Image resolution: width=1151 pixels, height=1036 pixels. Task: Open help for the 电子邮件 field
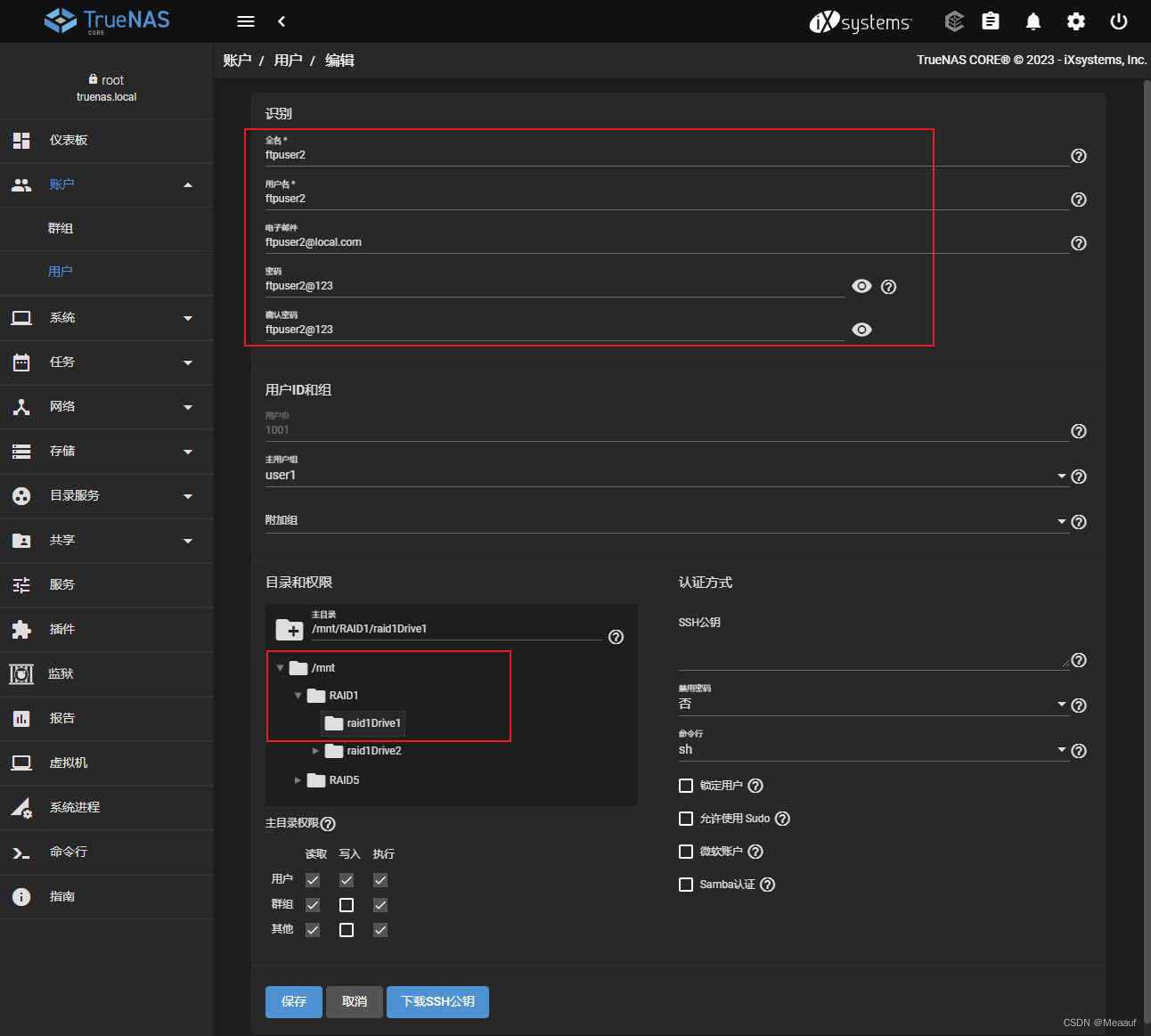tap(1079, 243)
